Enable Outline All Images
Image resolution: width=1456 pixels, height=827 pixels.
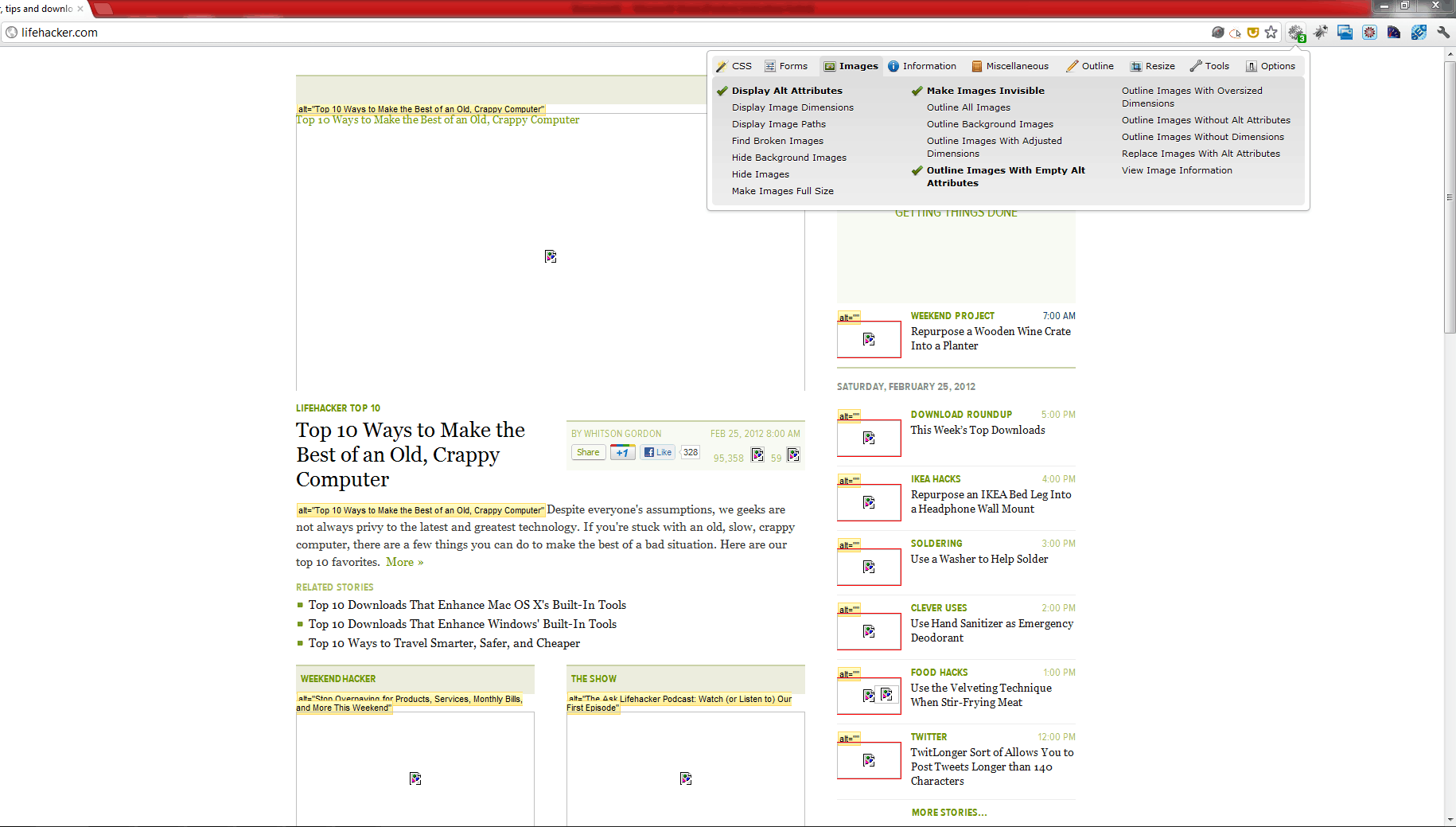[x=968, y=107]
